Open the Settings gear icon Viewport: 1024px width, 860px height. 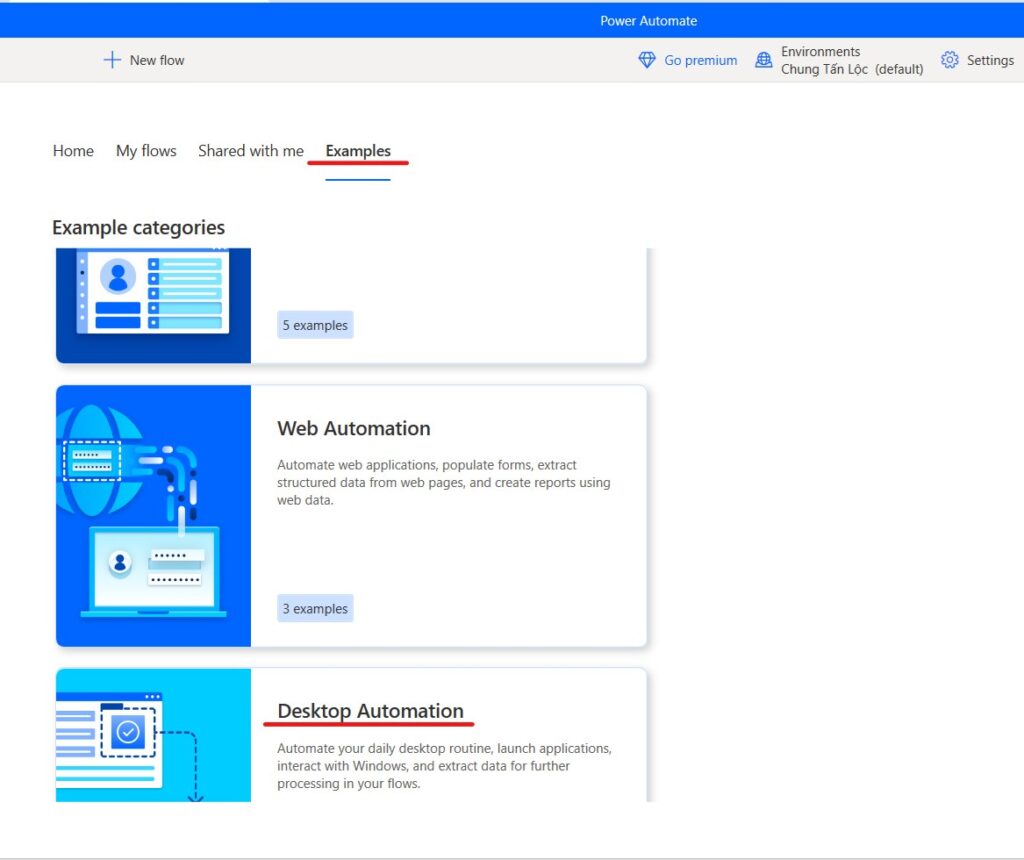948,60
